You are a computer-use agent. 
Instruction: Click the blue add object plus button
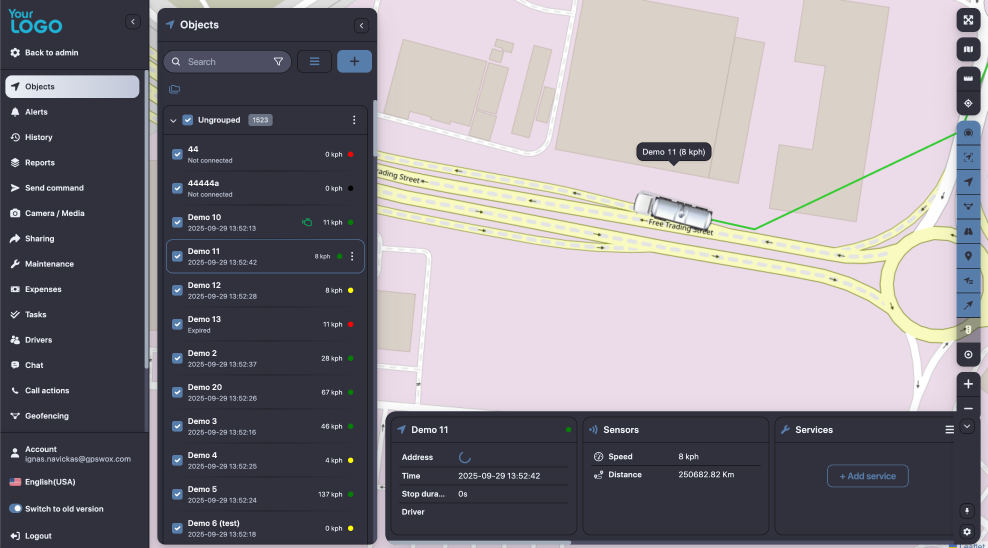354,61
